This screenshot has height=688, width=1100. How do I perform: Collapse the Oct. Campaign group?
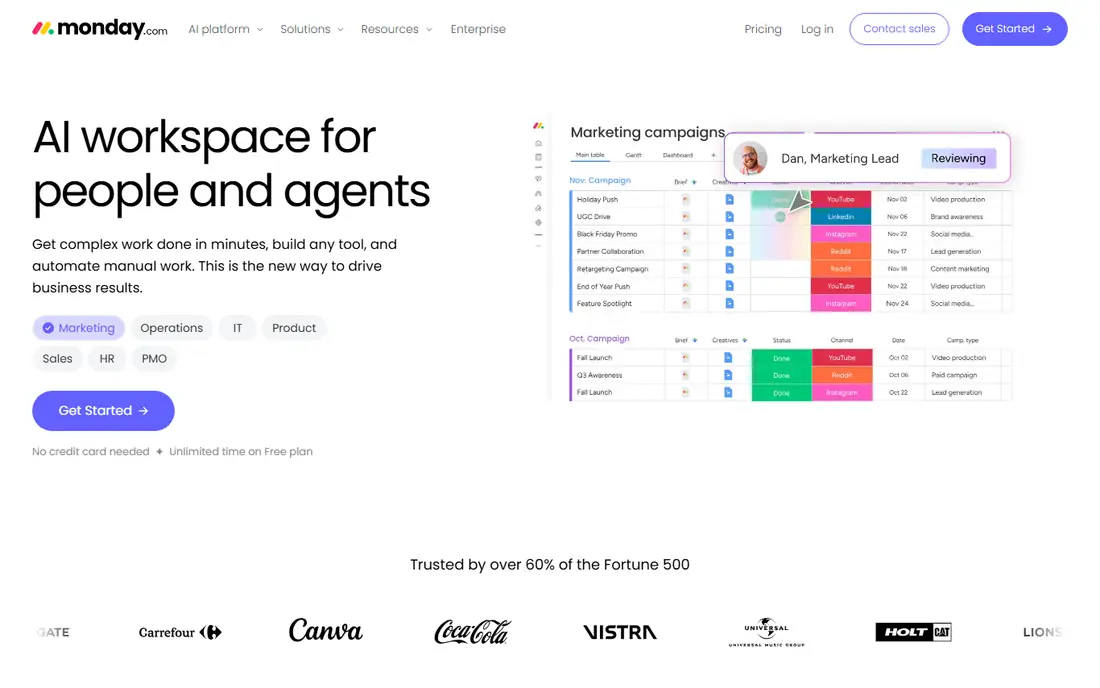599,338
